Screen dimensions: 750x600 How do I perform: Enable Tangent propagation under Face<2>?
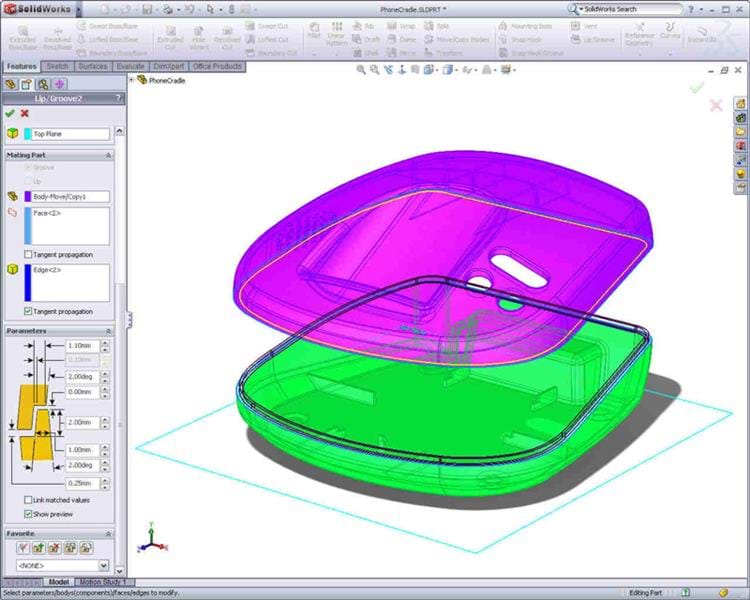pos(28,254)
